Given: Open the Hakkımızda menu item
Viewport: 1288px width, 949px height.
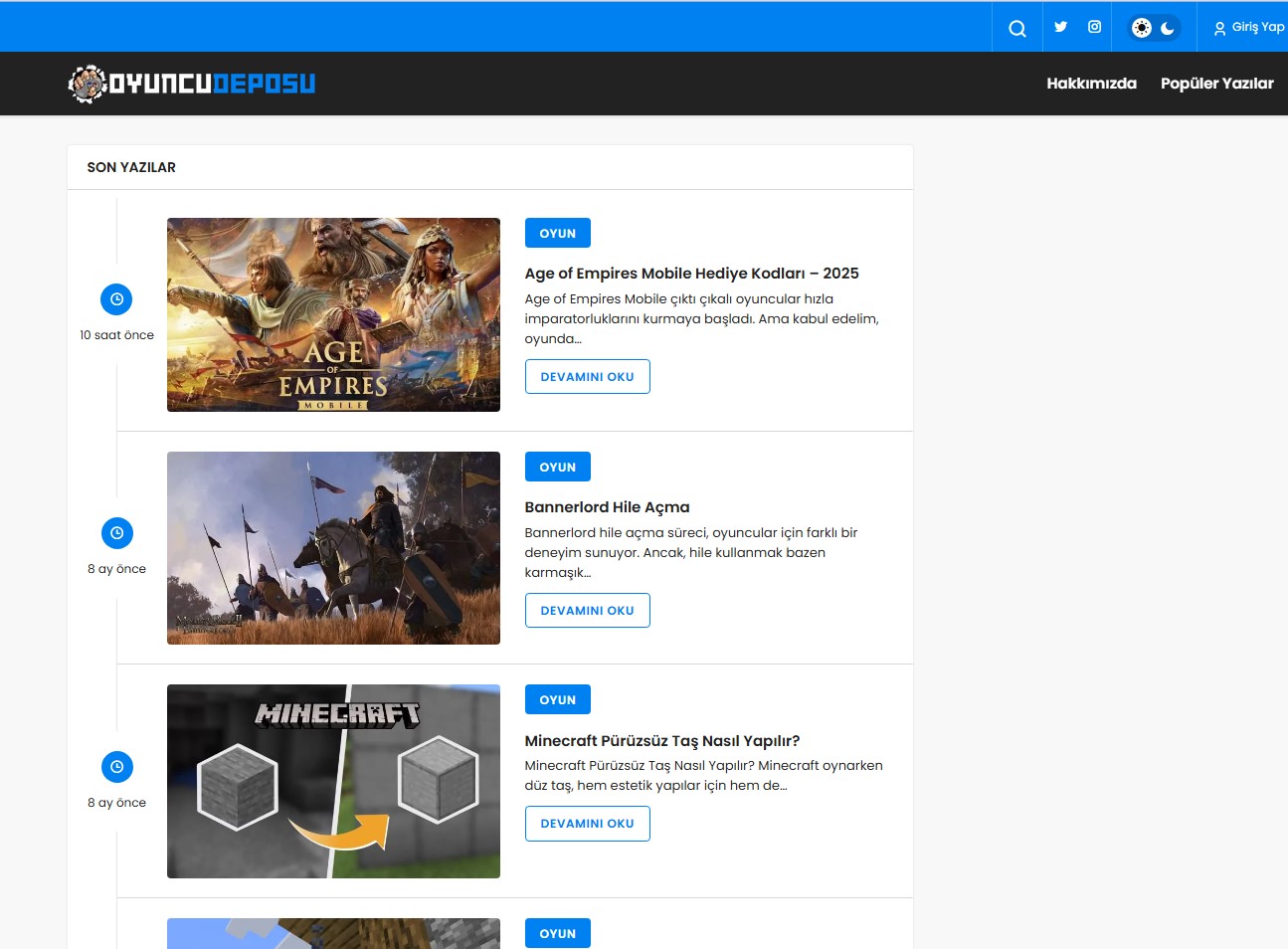Looking at the screenshot, I should (1091, 84).
